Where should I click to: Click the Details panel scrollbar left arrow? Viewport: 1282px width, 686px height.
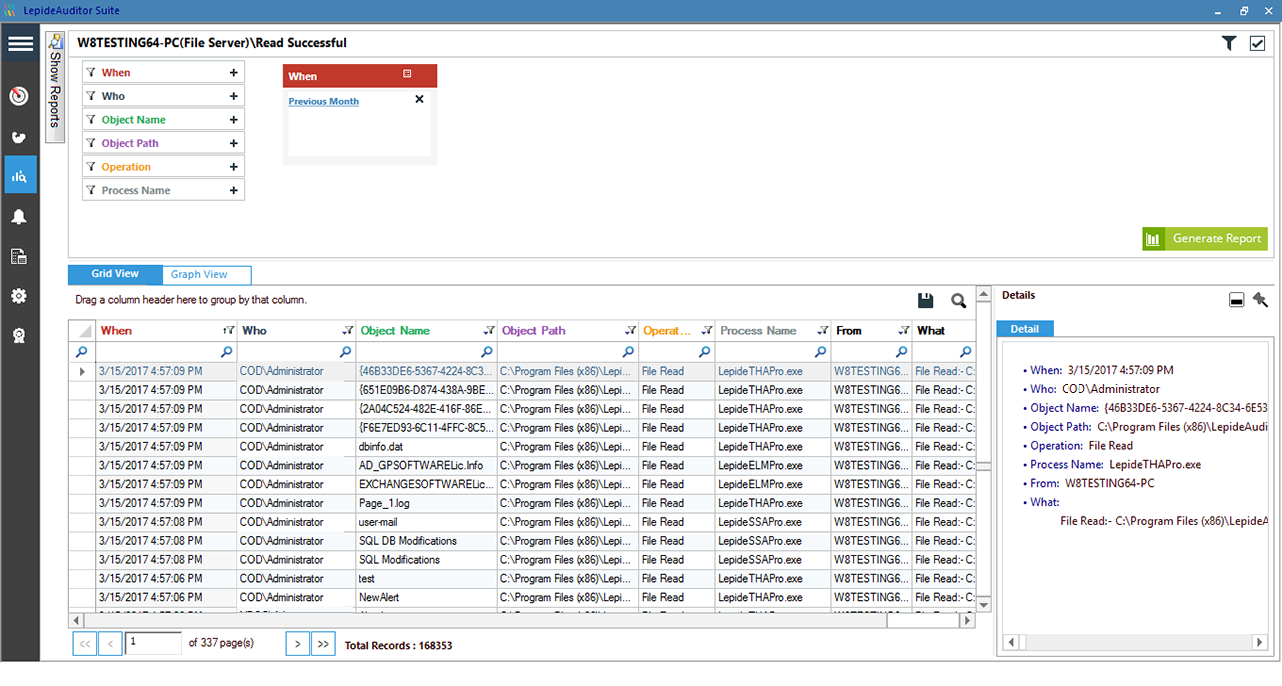pyautogui.click(x=1010, y=643)
